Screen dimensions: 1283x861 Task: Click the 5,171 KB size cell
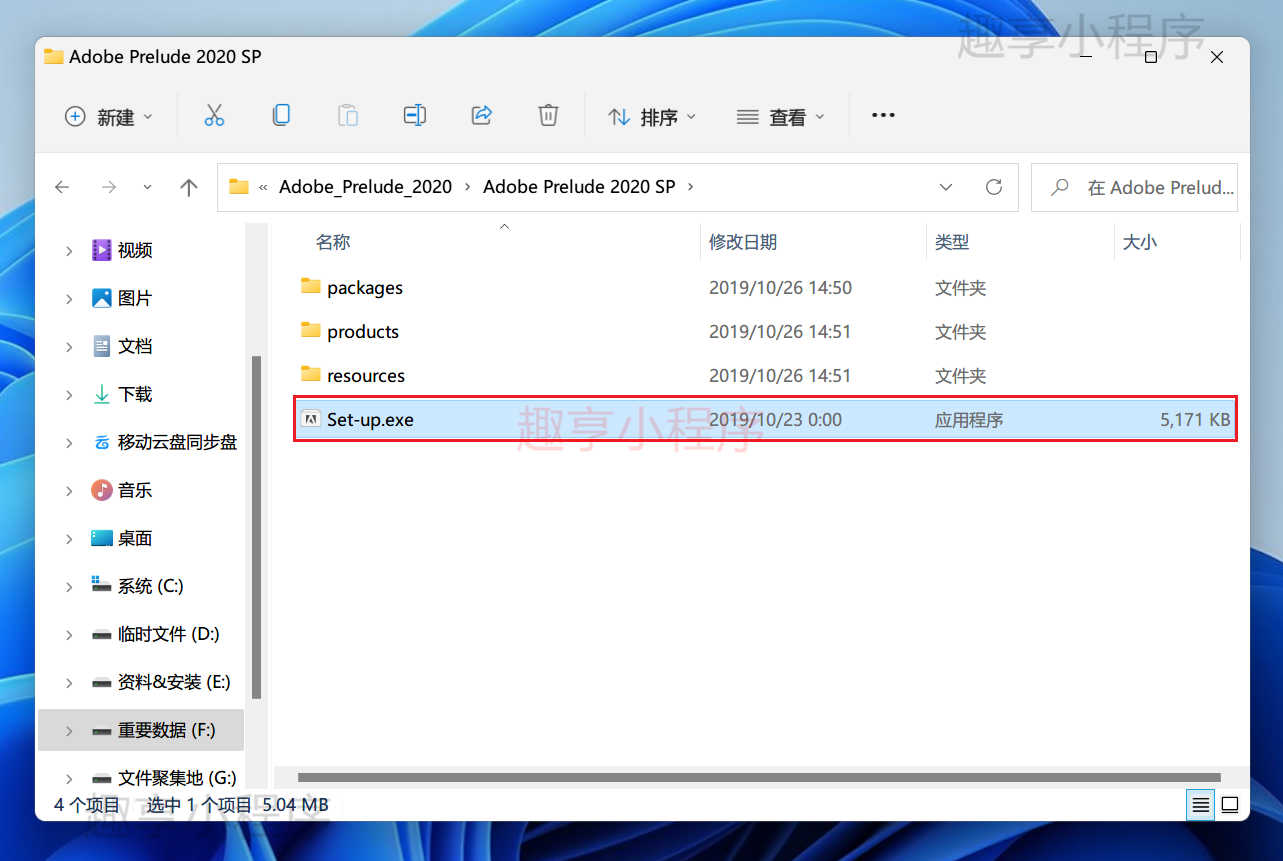tap(1195, 420)
